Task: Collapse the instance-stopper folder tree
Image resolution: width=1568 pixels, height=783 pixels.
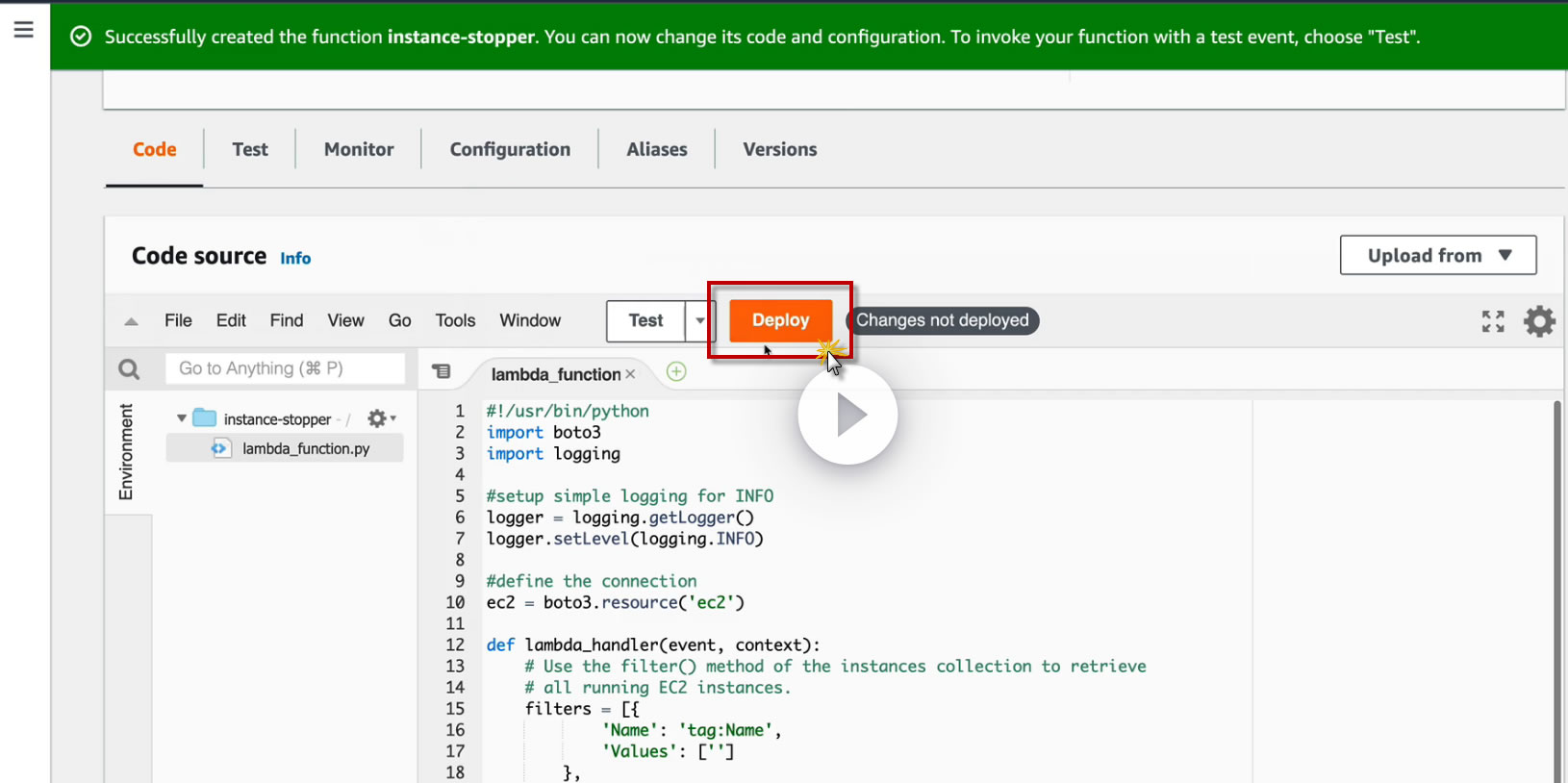Action: pos(181,418)
